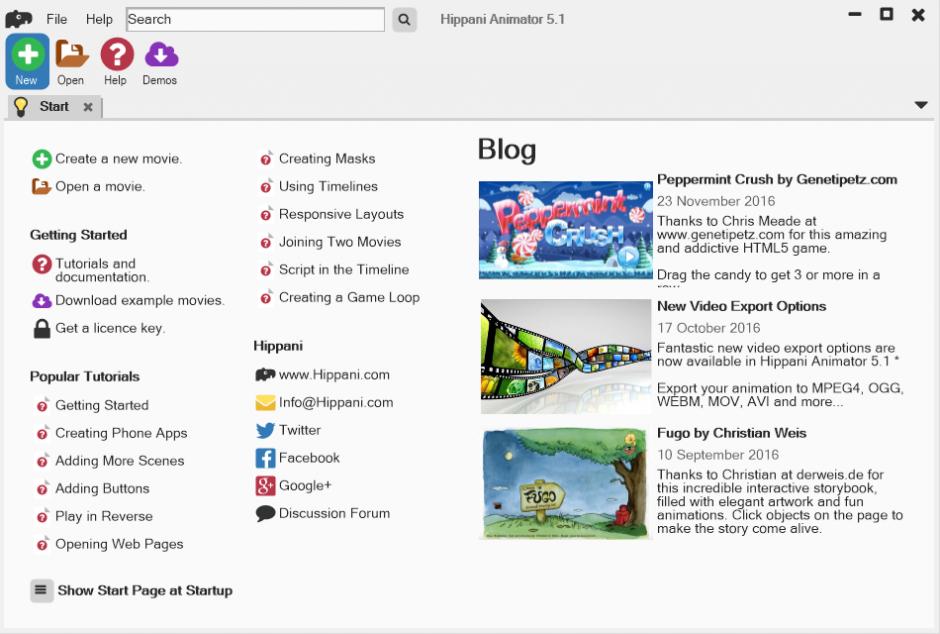The height and width of the screenshot is (634, 940).
Task: Expand the tab list dropdown arrow
Action: click(x=921, y=105)
